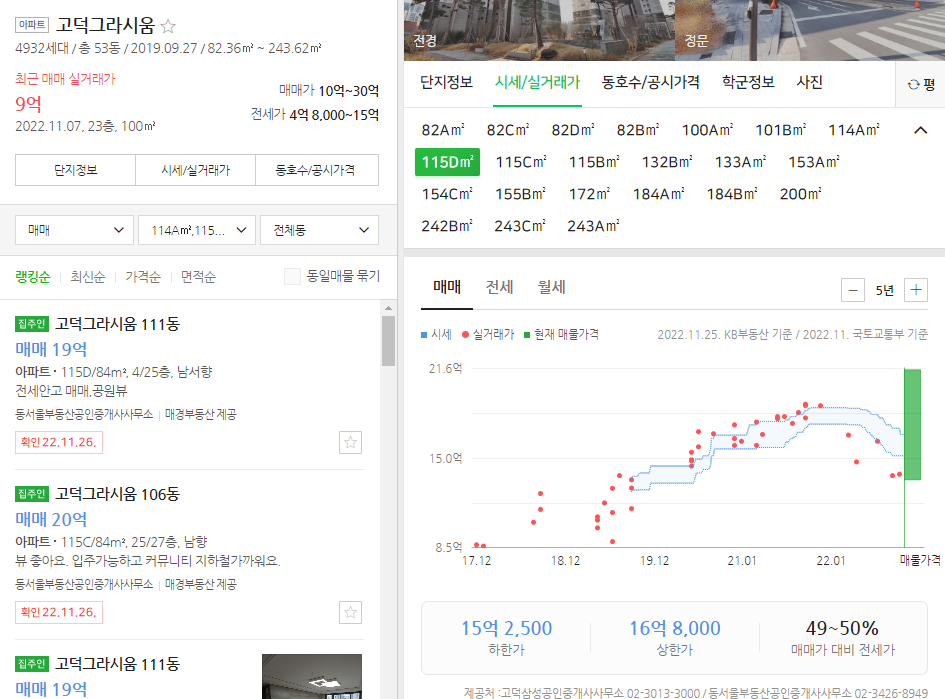Select area type 184B㎡
The height and width of the screenshot is (699, 945).
[732, 194]
